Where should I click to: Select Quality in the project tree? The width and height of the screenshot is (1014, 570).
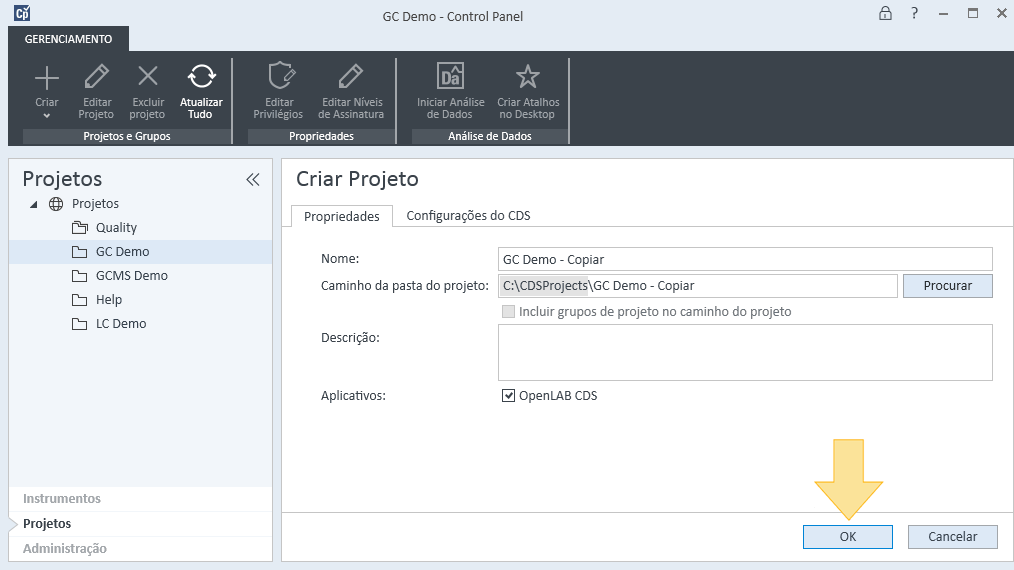click(x=116, y=228)
